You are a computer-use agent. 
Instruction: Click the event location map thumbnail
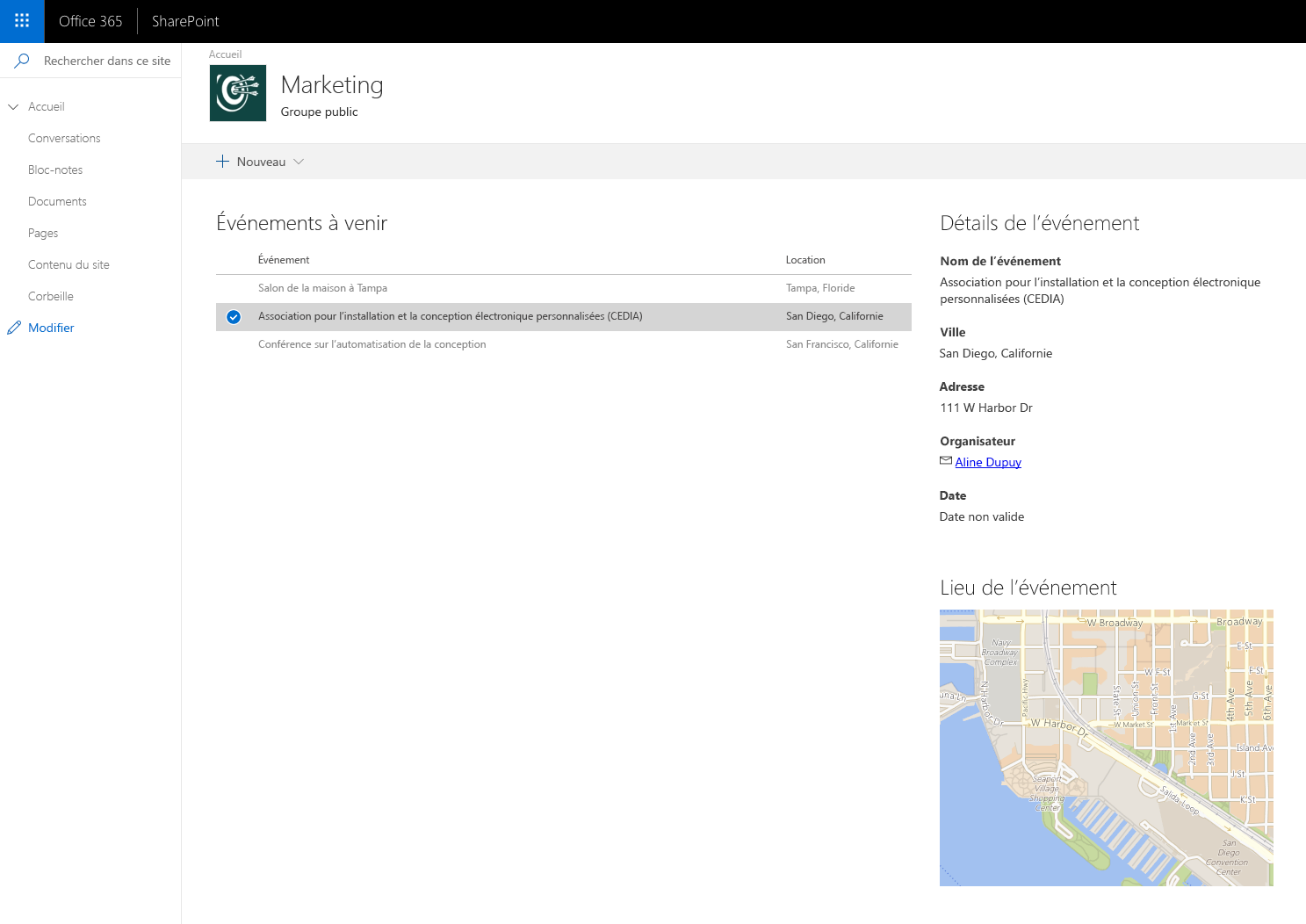[1106, 747]
